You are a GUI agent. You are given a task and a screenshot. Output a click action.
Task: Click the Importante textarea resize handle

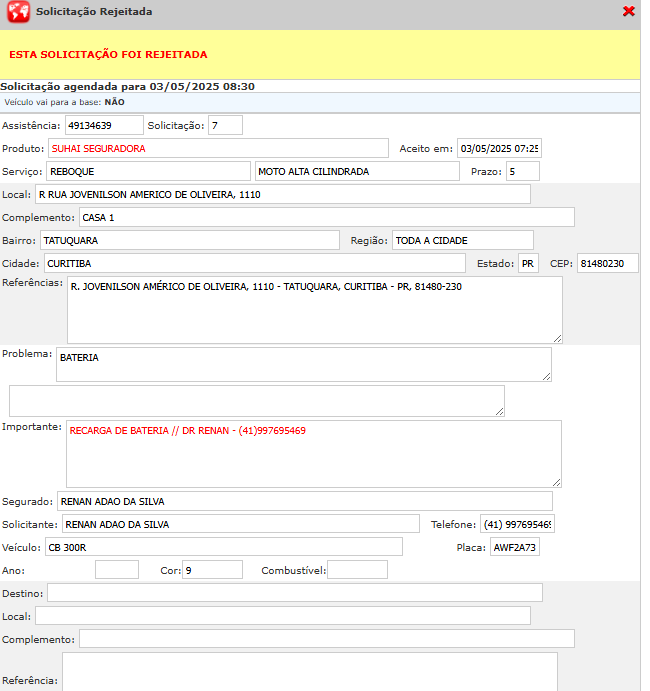point(556,481)
